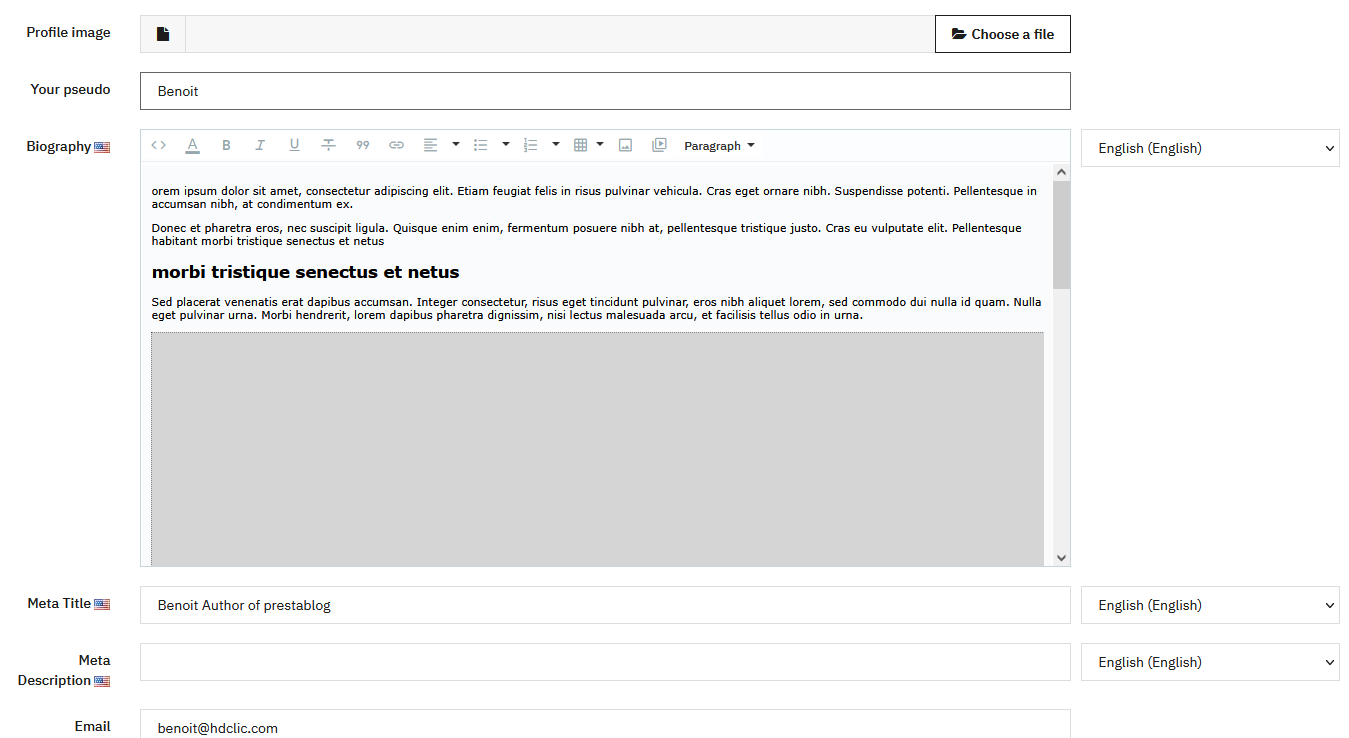Open the Meta Title language selector
Screen dimensions: 1349x738
pos(1210,605)
